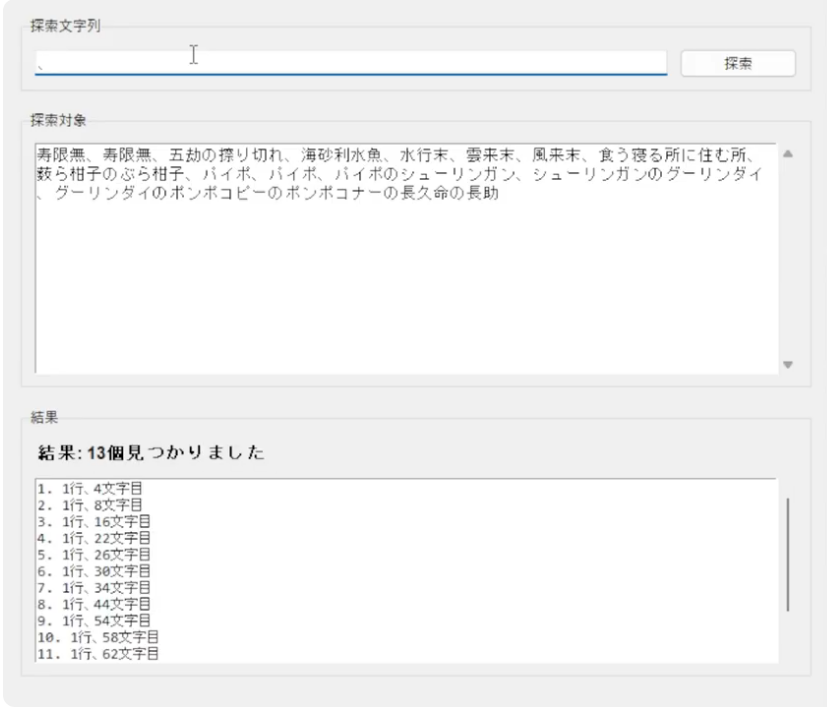This screenshot has width=827, height=708.
Task: Click the down arrow of 探索対象 scrollbar
Action: (786, 365)
